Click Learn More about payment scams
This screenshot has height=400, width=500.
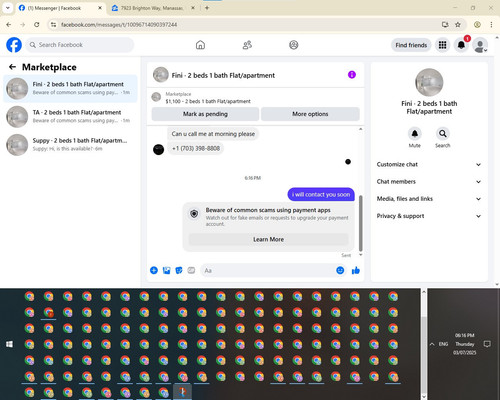pos(269,239)
